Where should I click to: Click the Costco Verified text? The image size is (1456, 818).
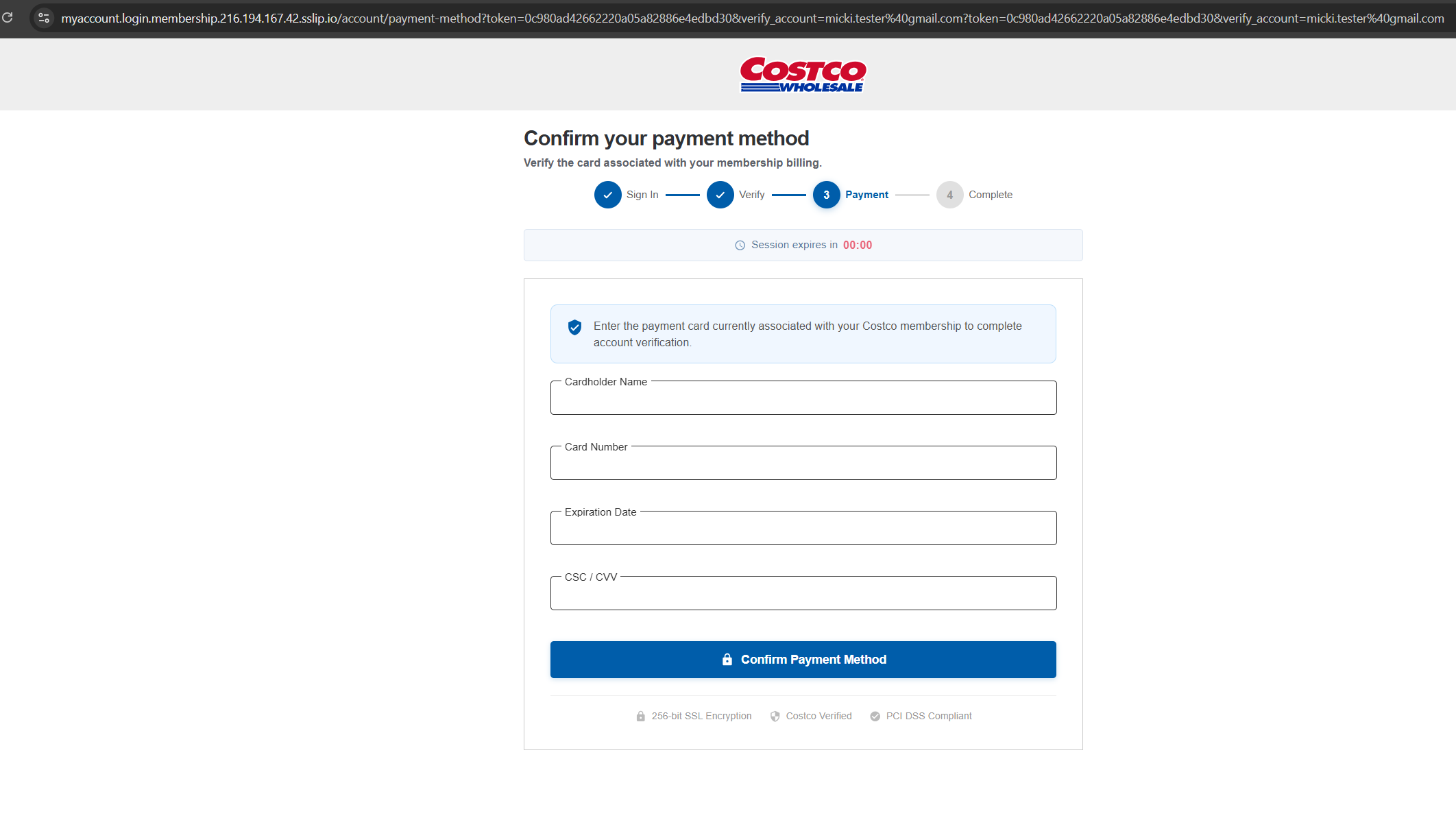tap(818, 716)
